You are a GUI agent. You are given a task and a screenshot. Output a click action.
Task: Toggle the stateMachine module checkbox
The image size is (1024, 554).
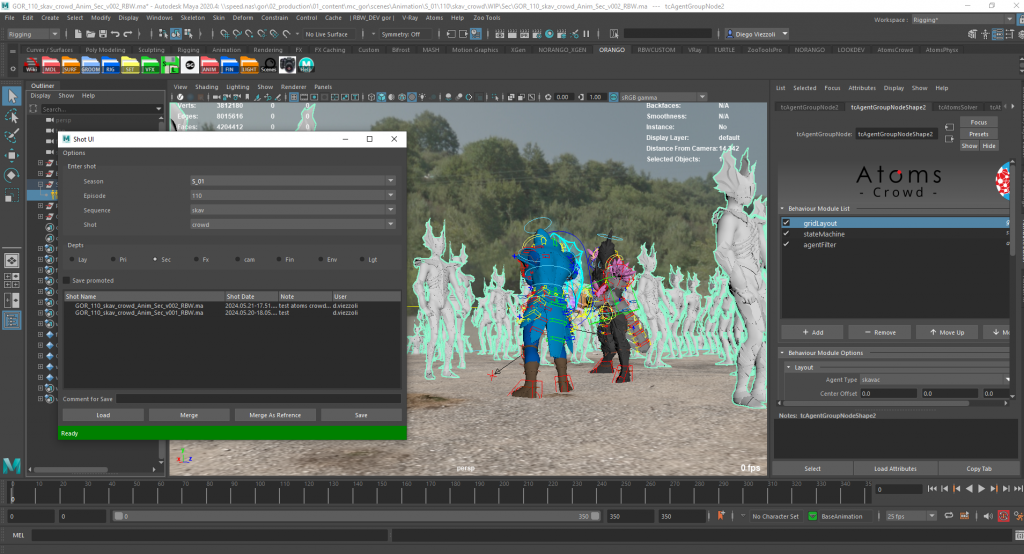click(x=786, y=234)
